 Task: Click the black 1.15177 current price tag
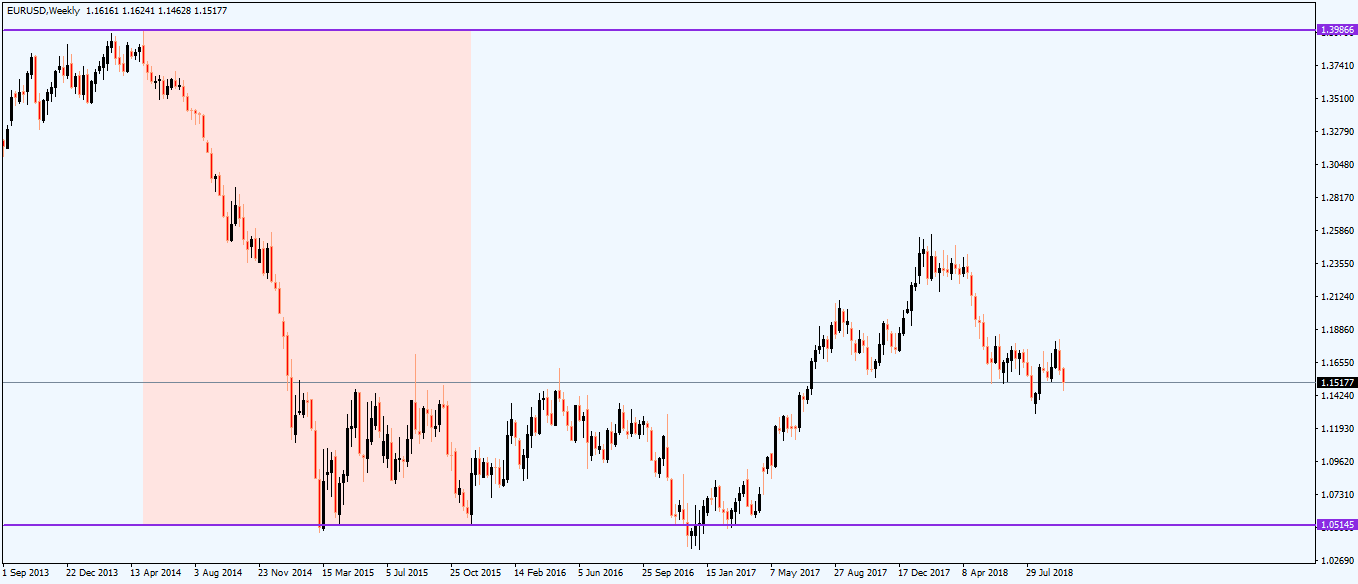pos(1337,382)
